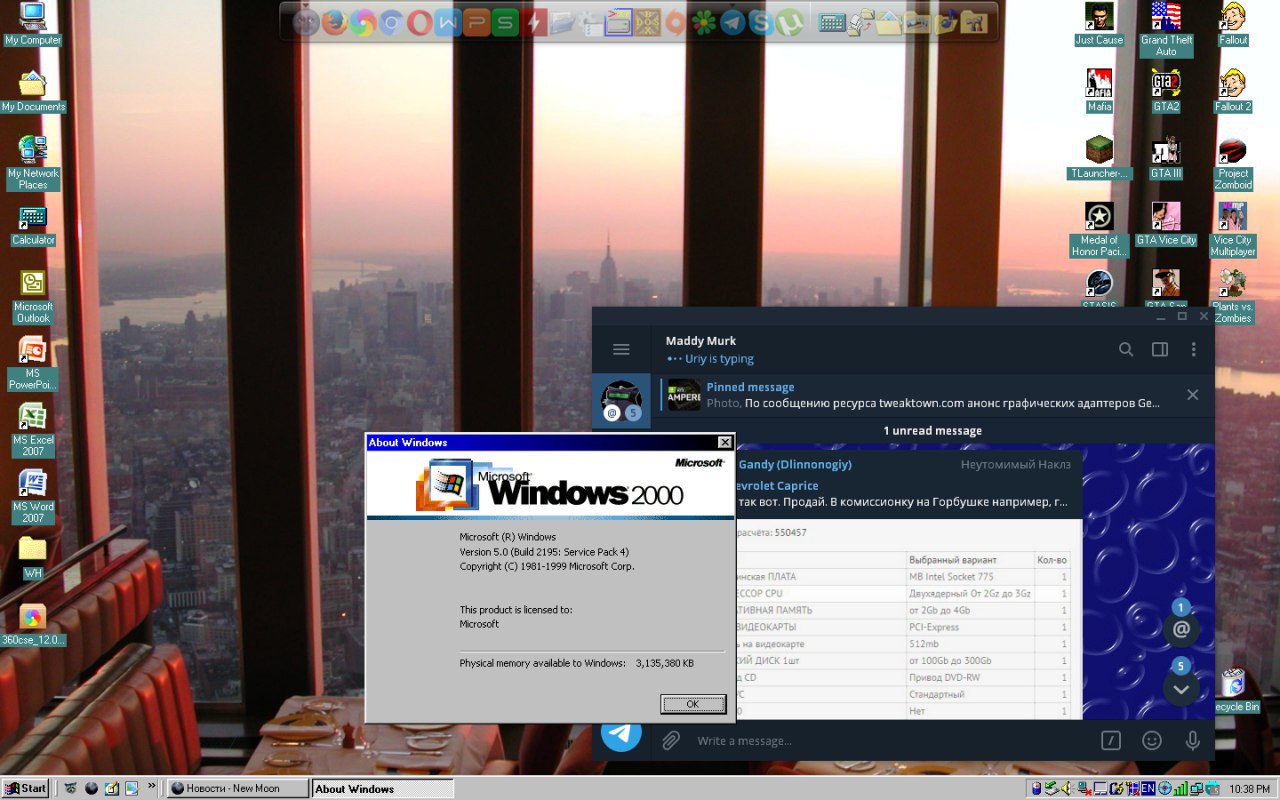This screenshot has height=800, width=1280.
Task: Launch WPS Writer blue W dock icon
Action: point(448,22)
